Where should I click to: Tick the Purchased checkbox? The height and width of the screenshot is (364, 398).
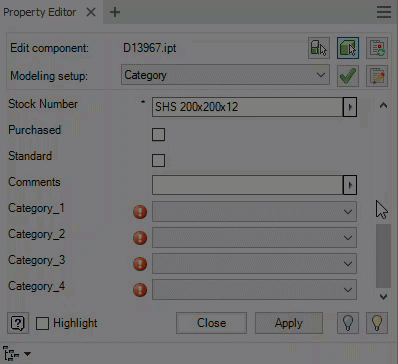click(x=158, y=135)
